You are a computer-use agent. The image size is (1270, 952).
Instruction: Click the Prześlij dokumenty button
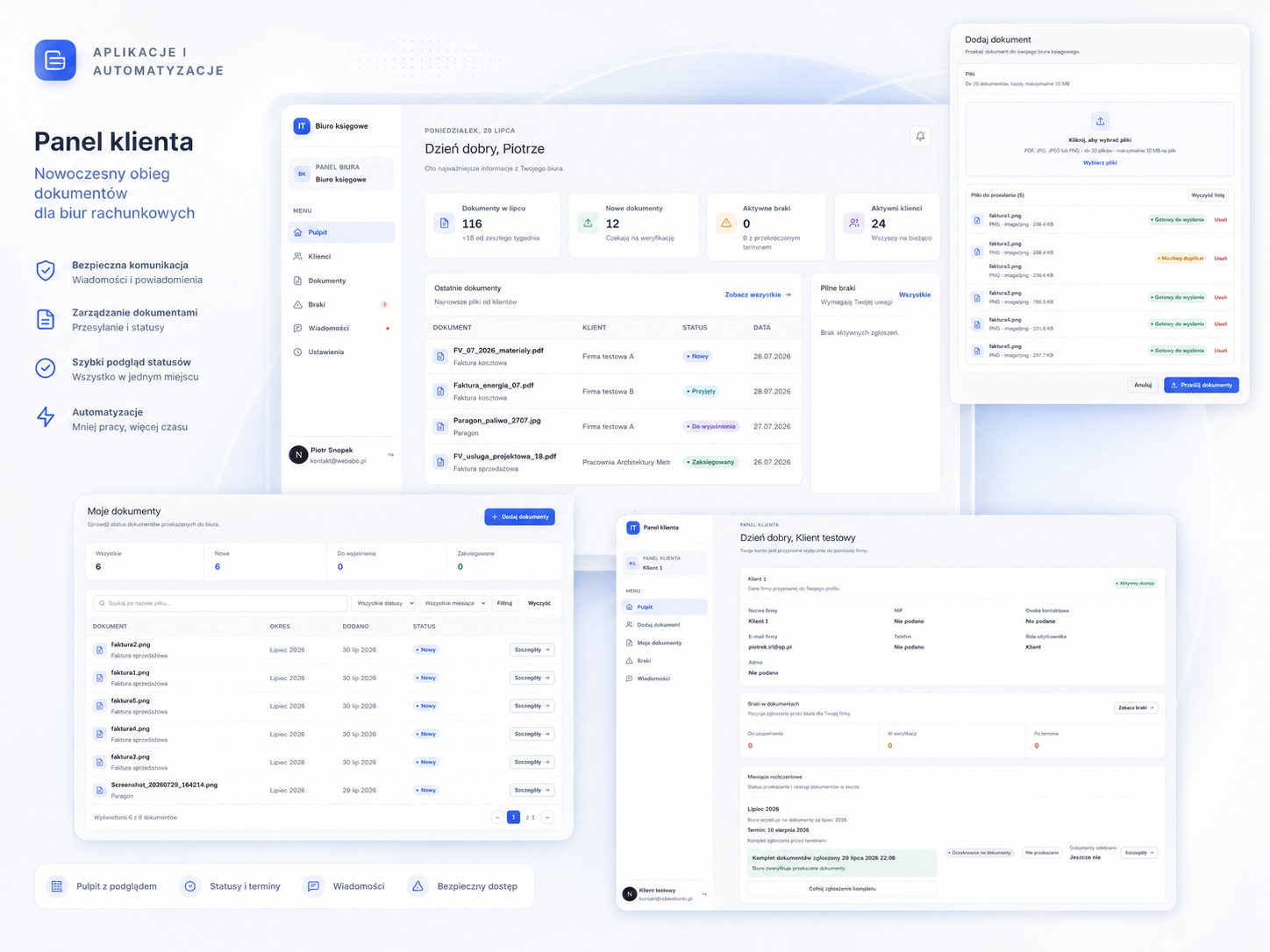(x=1201, y=385)
